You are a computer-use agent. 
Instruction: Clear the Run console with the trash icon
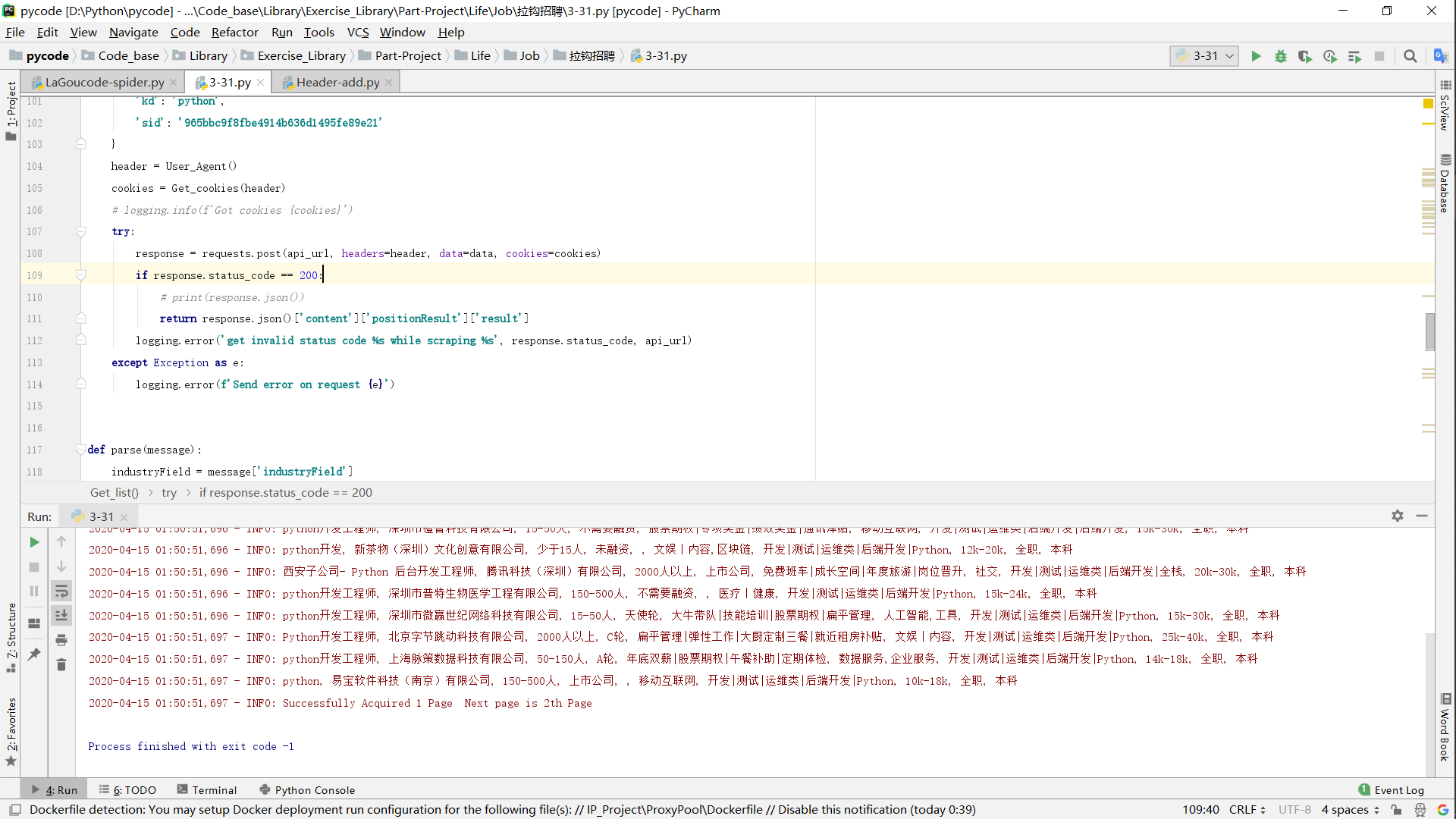(61, 665)
